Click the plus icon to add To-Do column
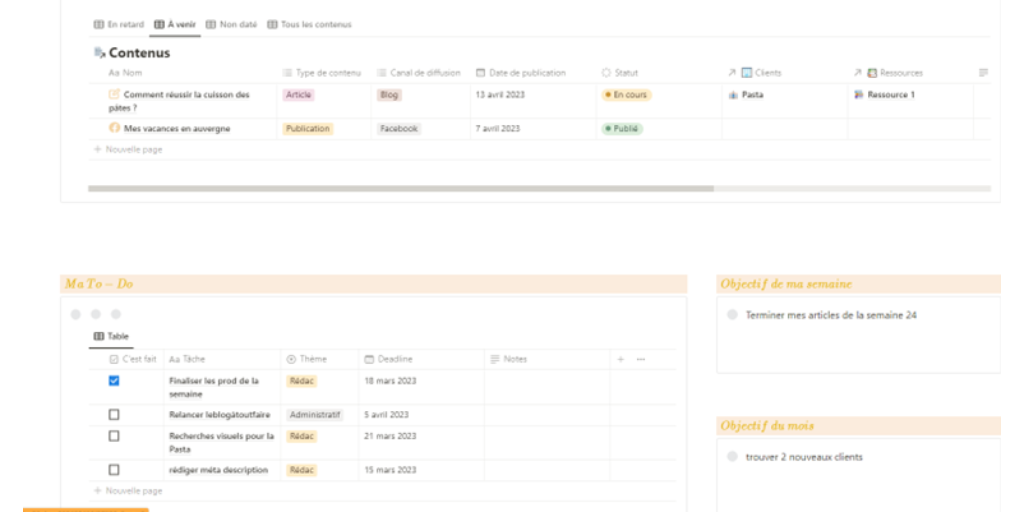This screenshot has width=1024, height=512. coord(620,358)
